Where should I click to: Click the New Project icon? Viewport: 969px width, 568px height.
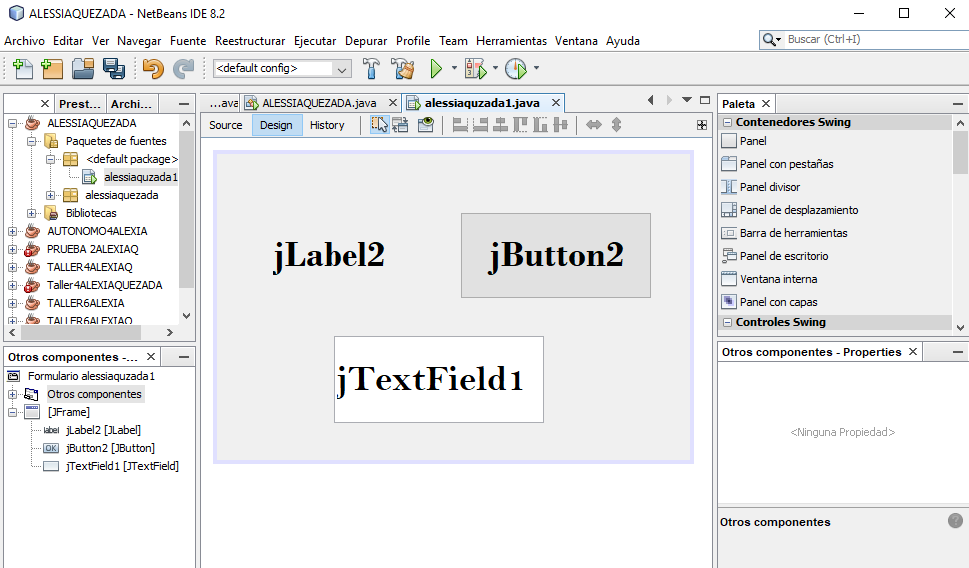52,69
